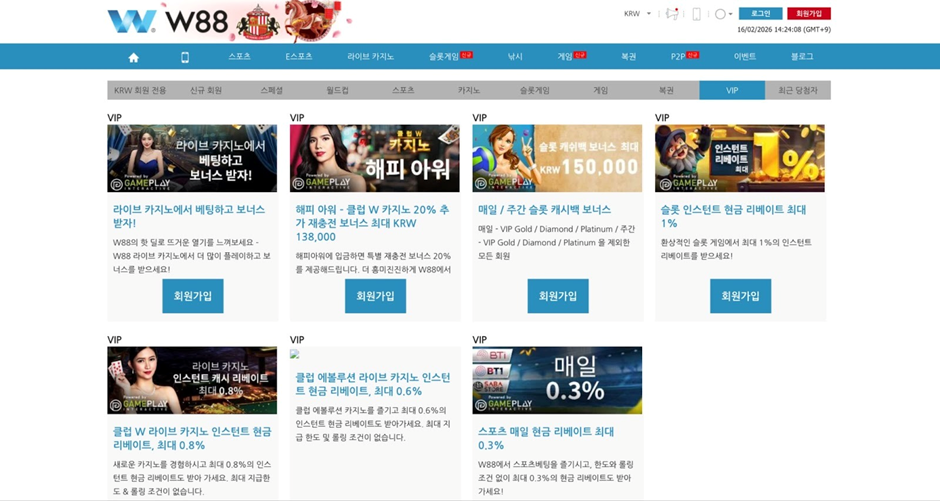
Task: Click description text mentioning VIP Gold / Diamond / Platinum
Action: click(556, 242)
